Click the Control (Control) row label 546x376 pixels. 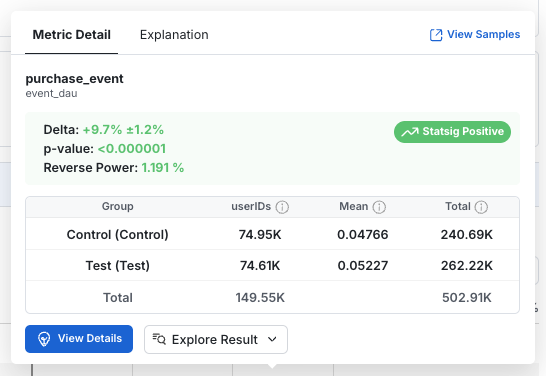click(118, 234)
